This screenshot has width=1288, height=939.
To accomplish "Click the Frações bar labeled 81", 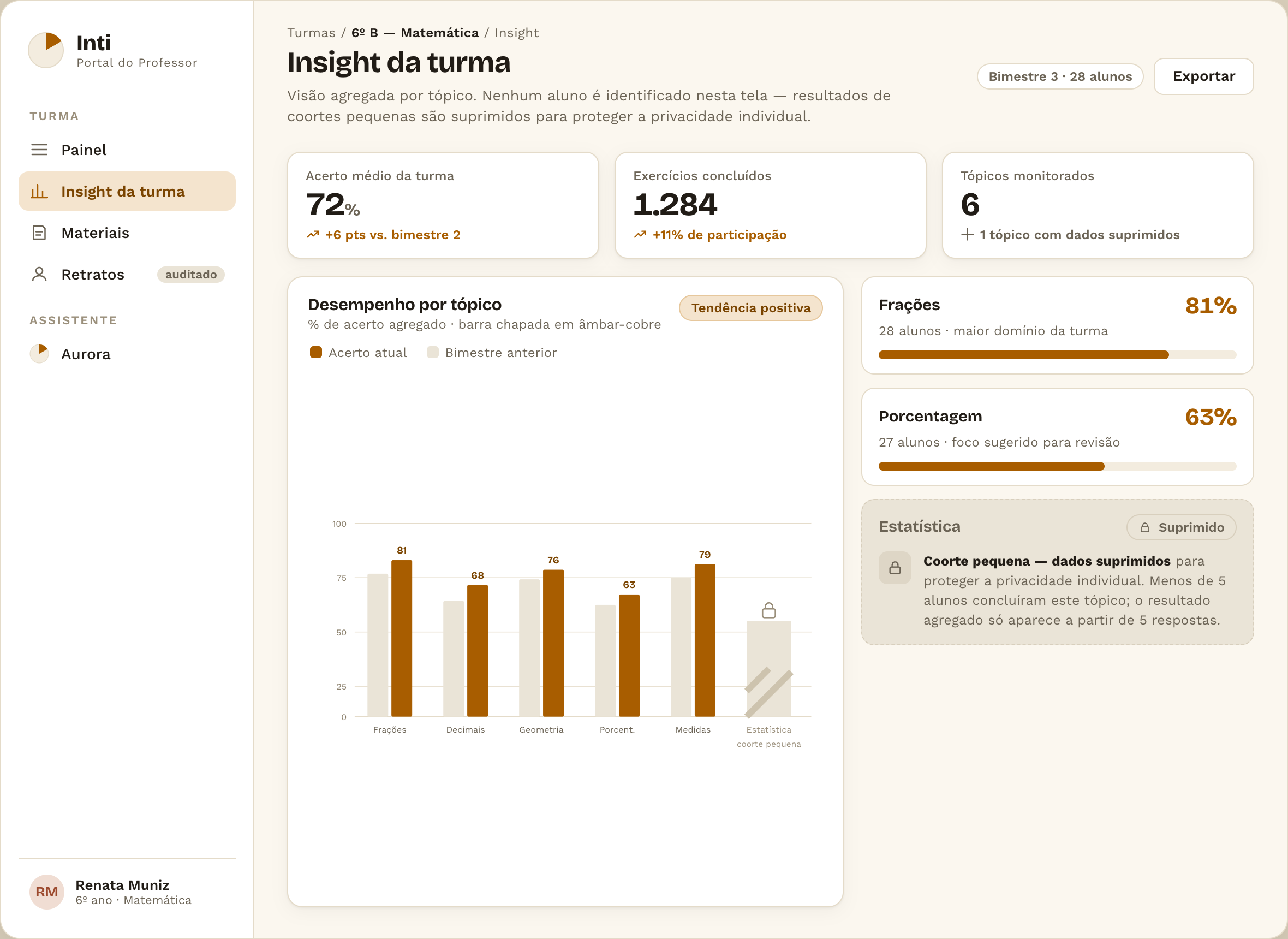I will [x=402, y=638].
